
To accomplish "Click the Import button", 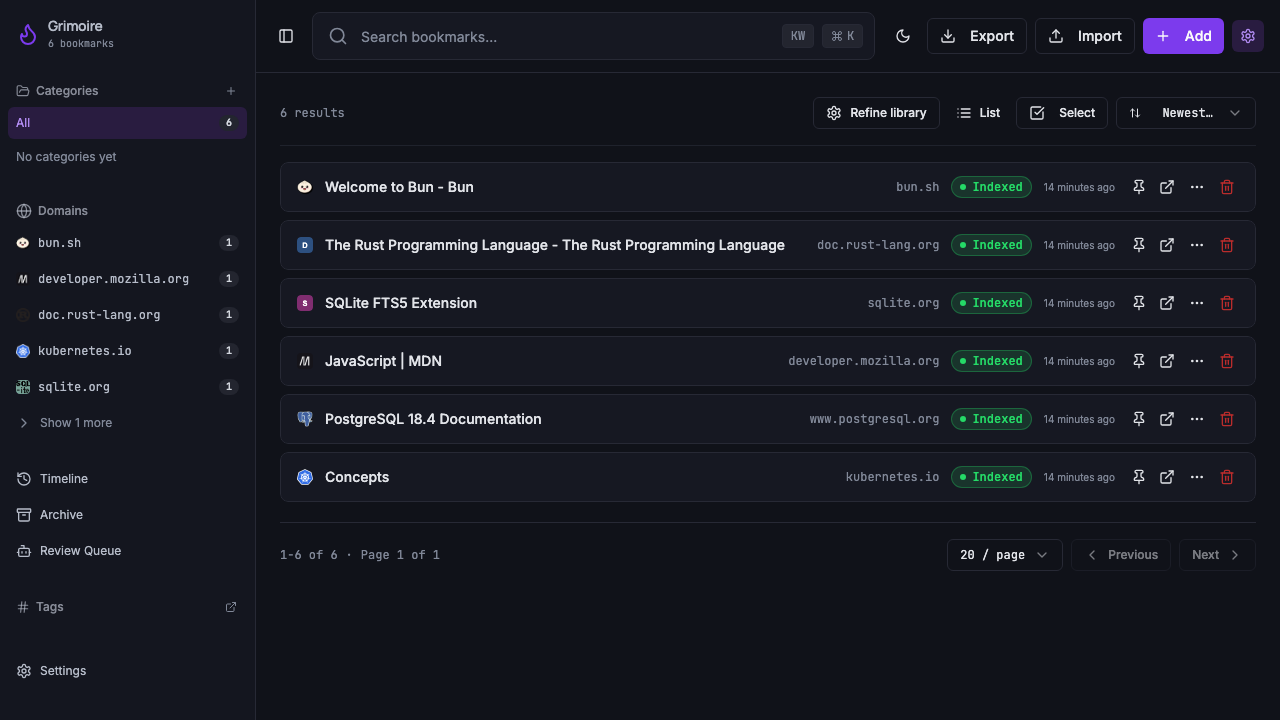I will tap(1085, 36).
